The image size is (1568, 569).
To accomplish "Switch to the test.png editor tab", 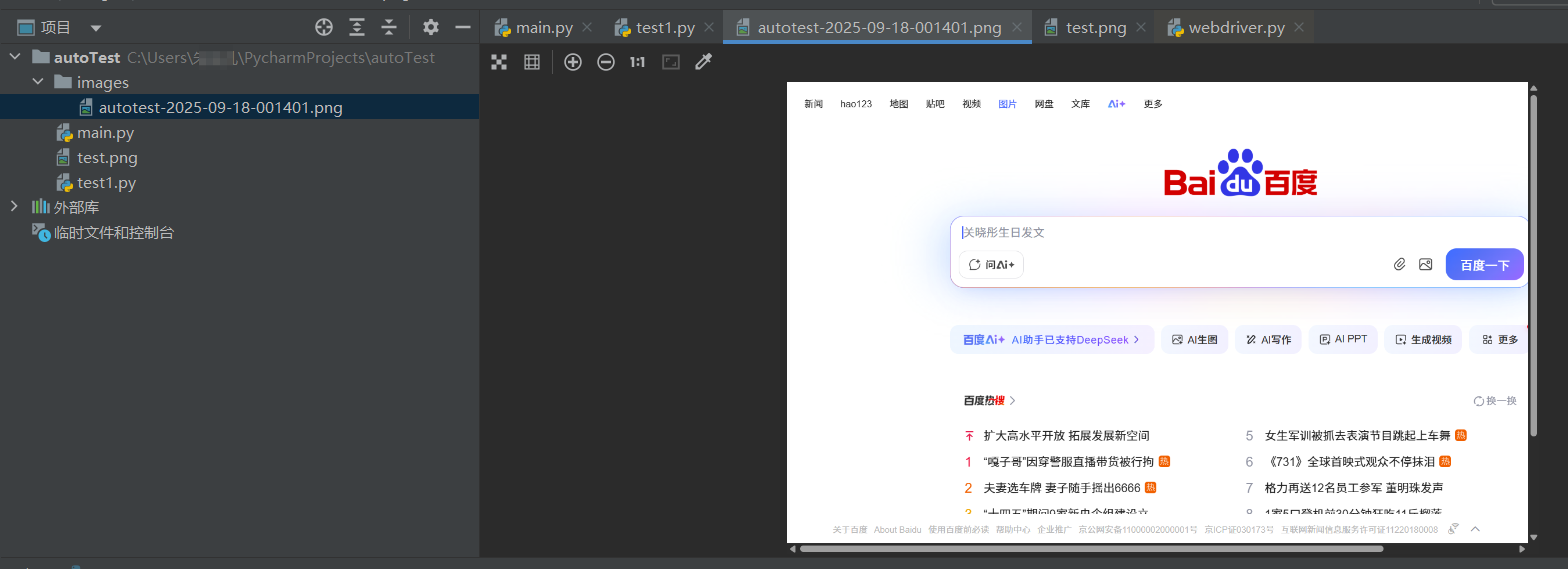I will click(1095, 28).
